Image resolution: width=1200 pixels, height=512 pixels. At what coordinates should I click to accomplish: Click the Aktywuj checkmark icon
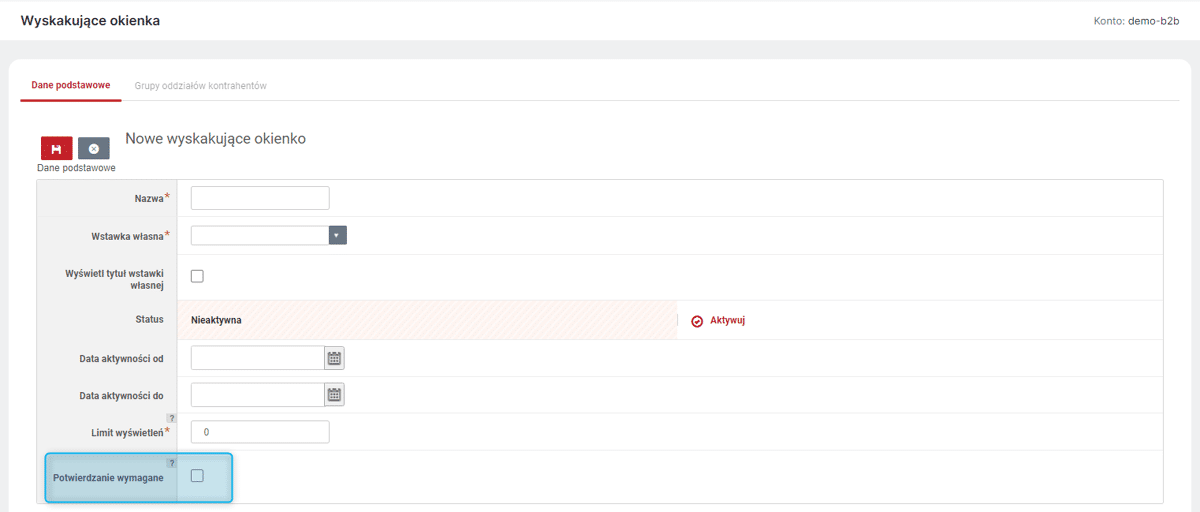(697, 321)
